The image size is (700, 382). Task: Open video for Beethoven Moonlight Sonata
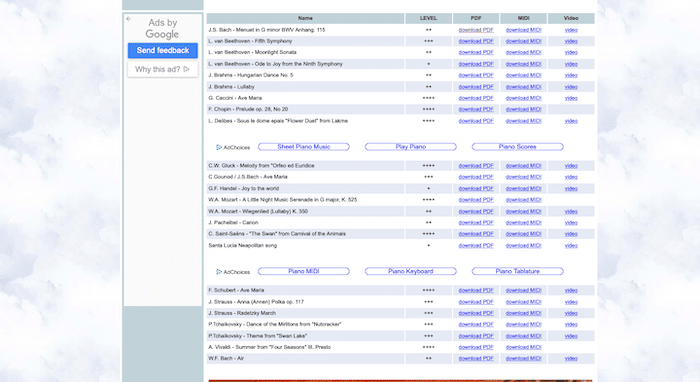(x=571, y=53)
